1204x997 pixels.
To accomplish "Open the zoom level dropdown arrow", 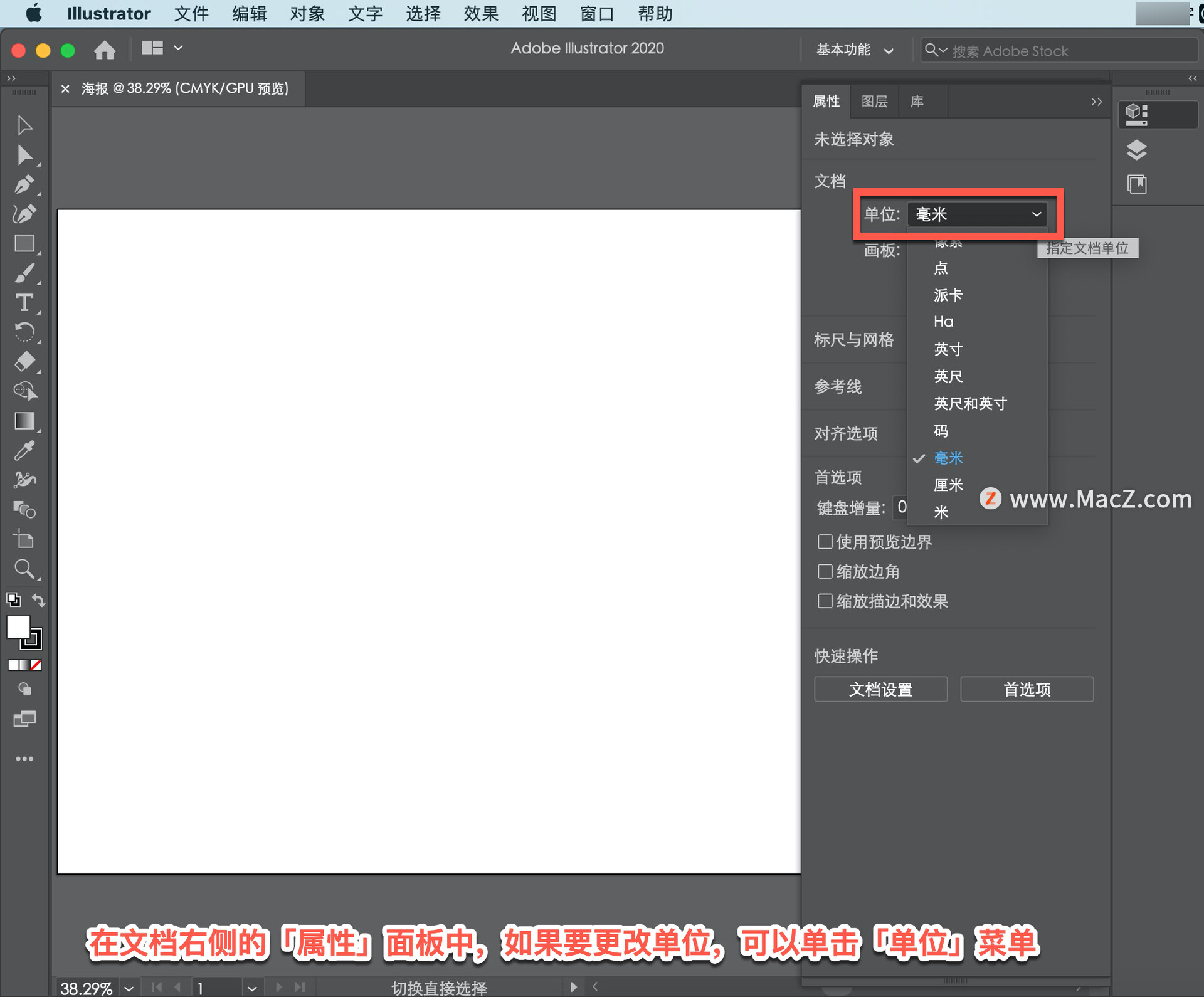I will coord(129,988).
